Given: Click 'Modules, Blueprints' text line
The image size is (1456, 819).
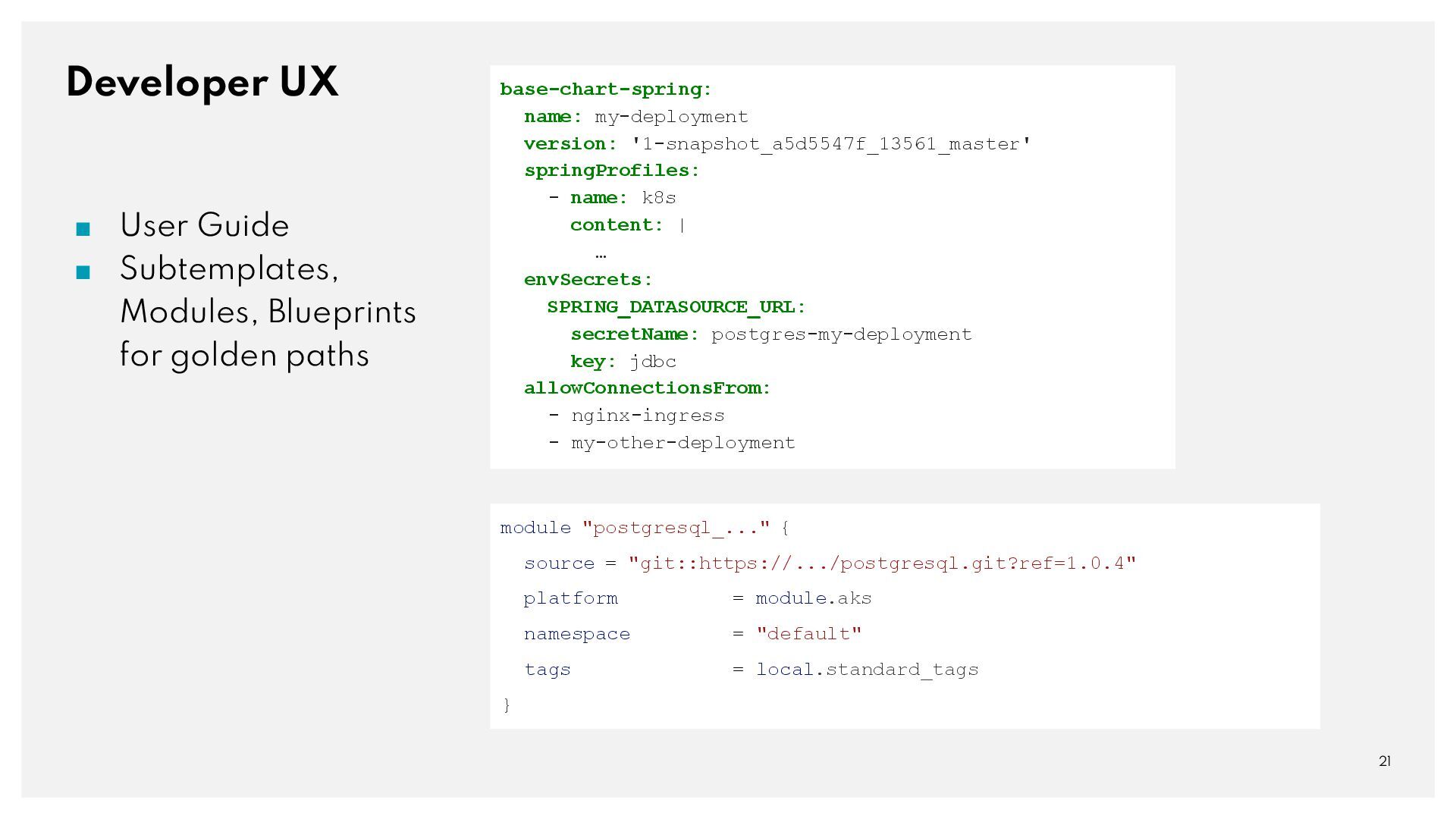Looking at the screenshot, I should point(268,312).
